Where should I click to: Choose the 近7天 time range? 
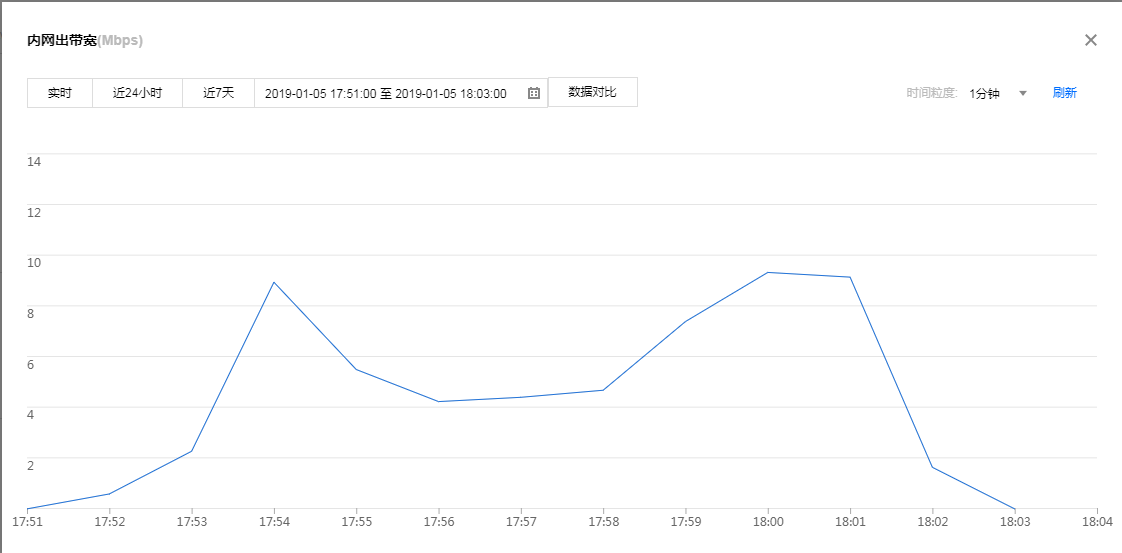(218, 93)
